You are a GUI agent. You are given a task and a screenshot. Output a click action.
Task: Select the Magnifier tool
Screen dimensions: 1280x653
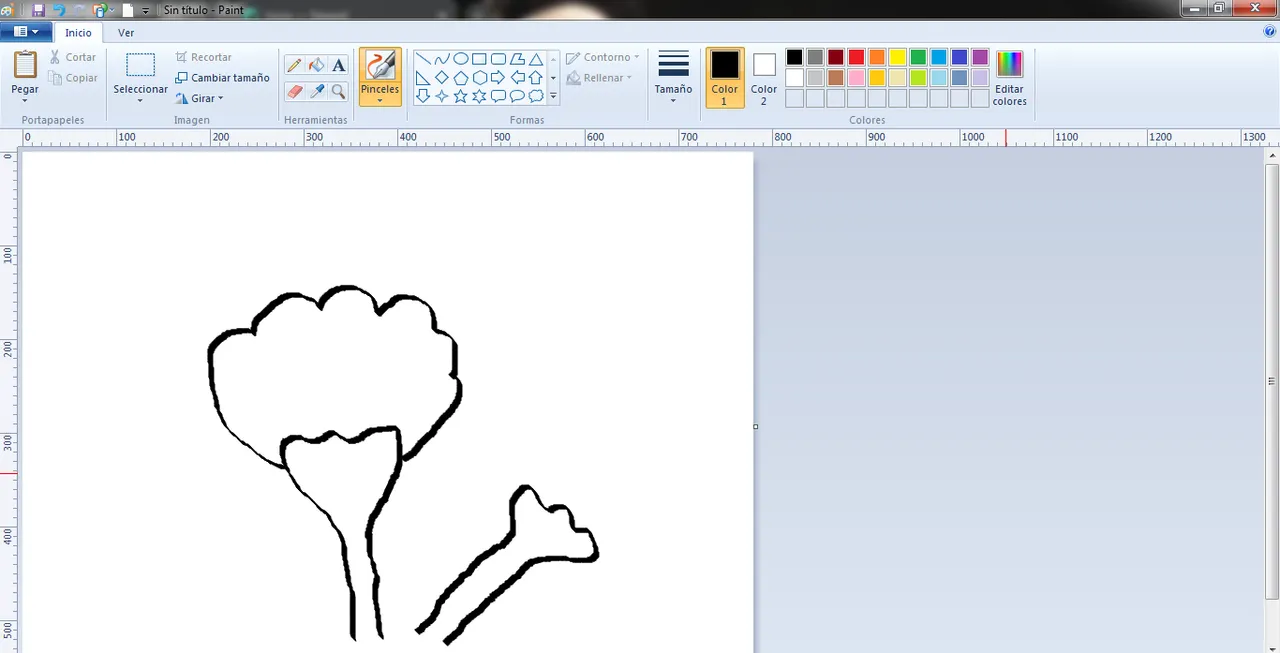[x=339, y=91]
